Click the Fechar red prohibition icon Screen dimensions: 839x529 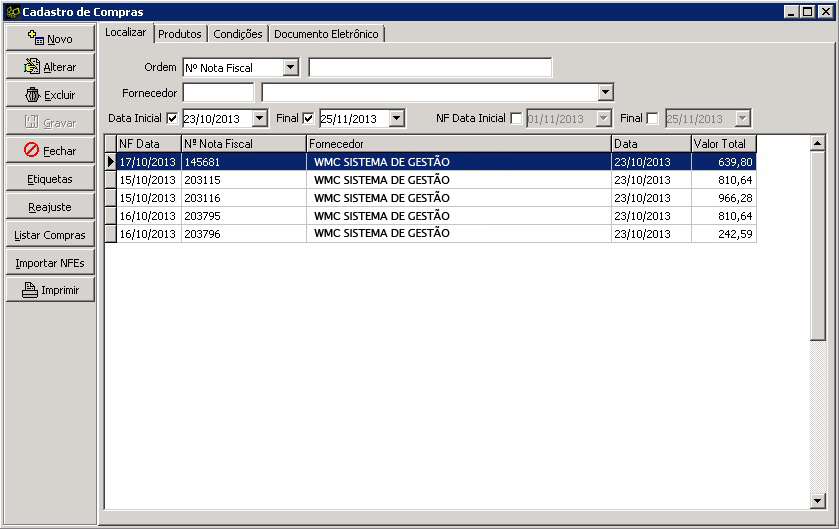coord(31,151)
